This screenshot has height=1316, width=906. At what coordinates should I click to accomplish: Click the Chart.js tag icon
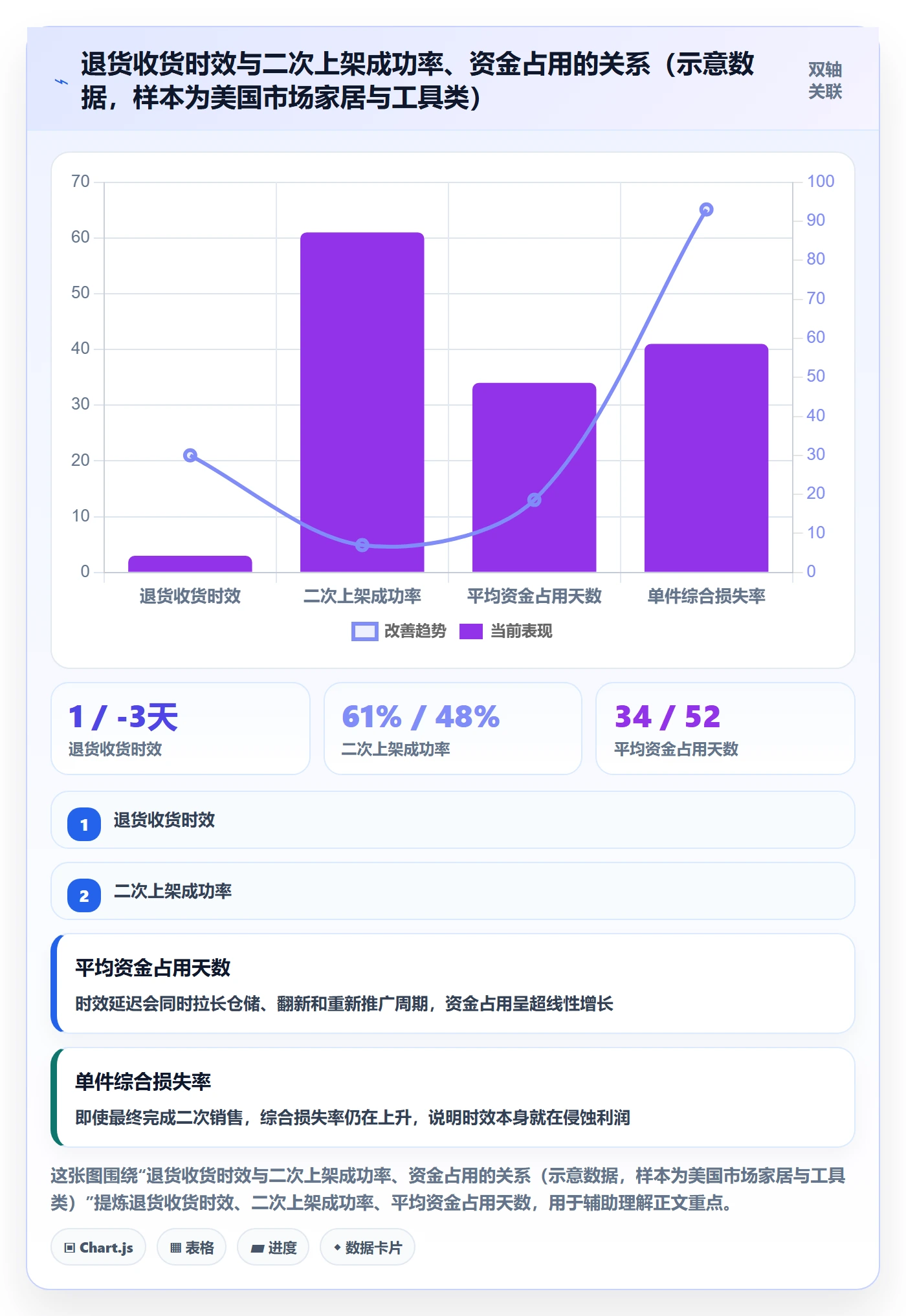tap(70, 1248)
